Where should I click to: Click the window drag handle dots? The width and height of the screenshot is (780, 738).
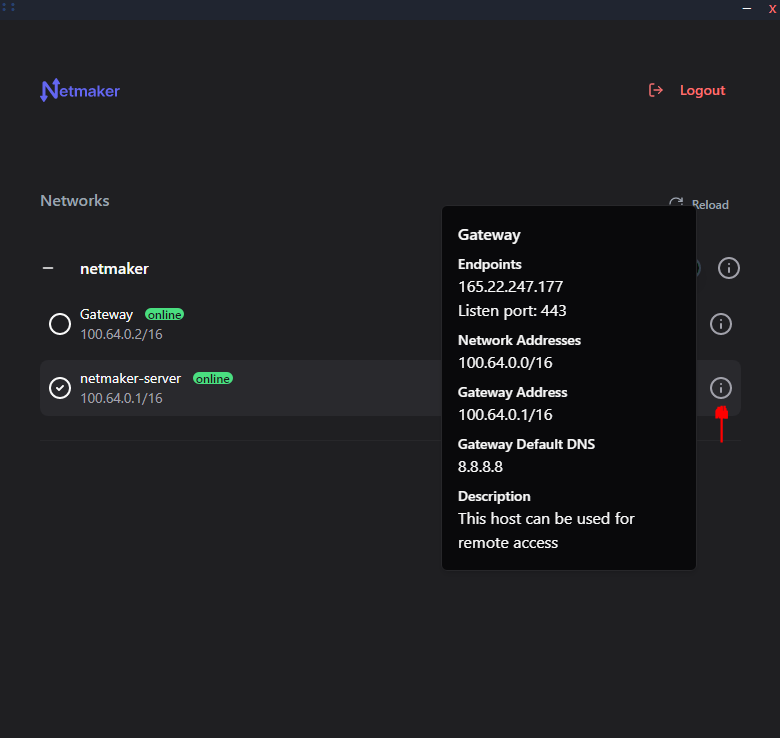tap(9, 7)
